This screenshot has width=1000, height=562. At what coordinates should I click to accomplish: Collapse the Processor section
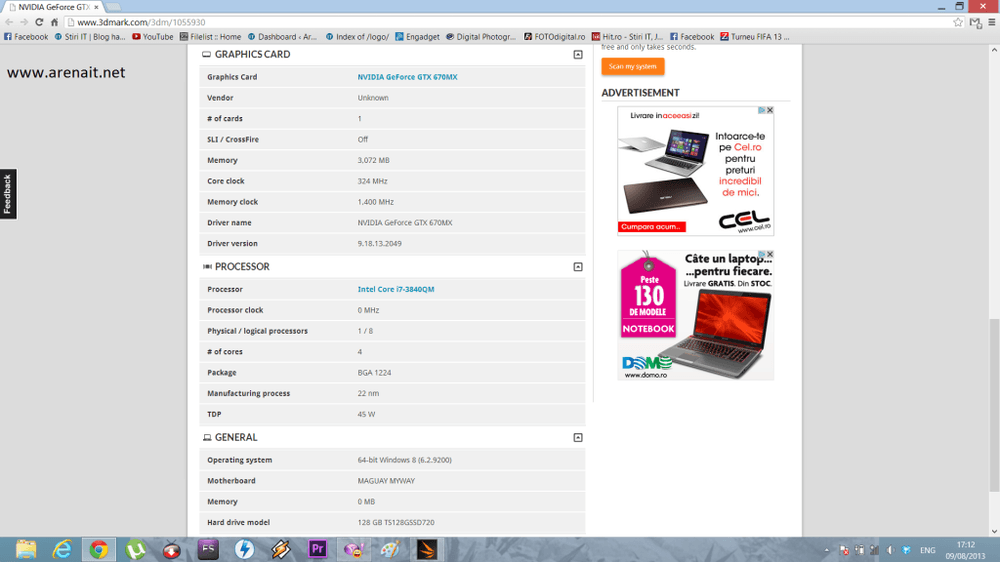tap(578, 267)
